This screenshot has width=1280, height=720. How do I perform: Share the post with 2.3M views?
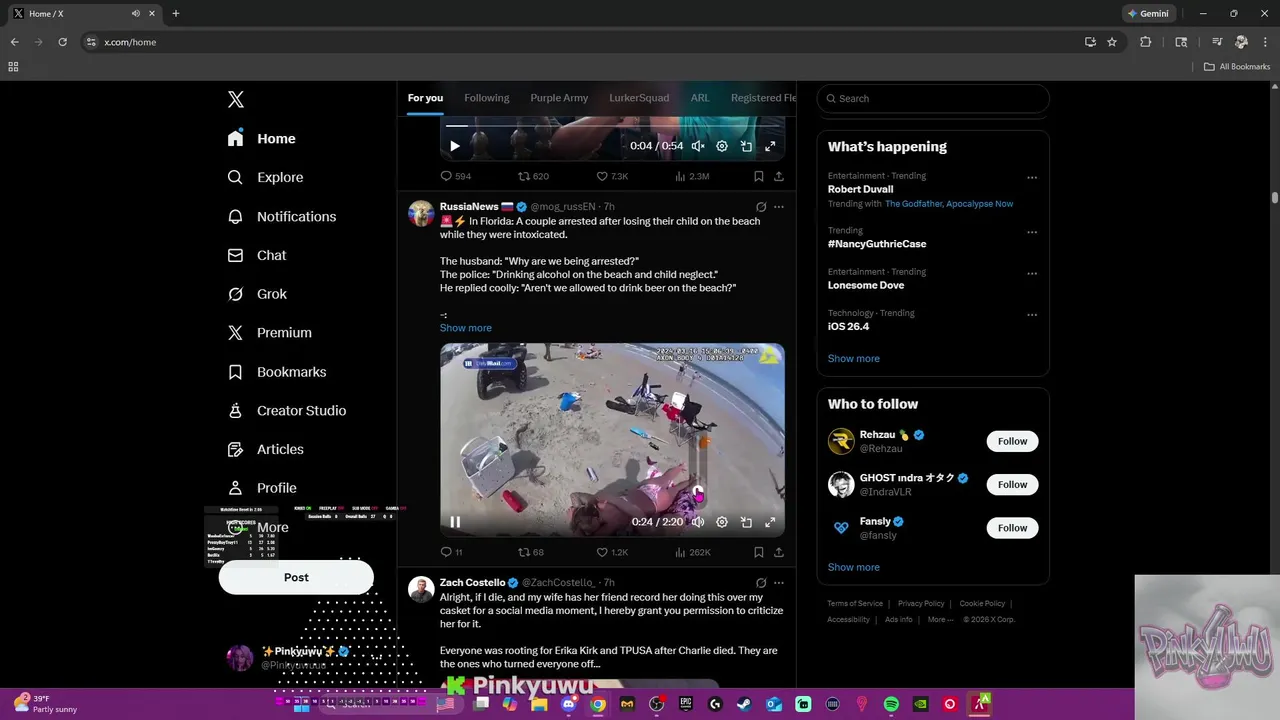tap(779, 176)
